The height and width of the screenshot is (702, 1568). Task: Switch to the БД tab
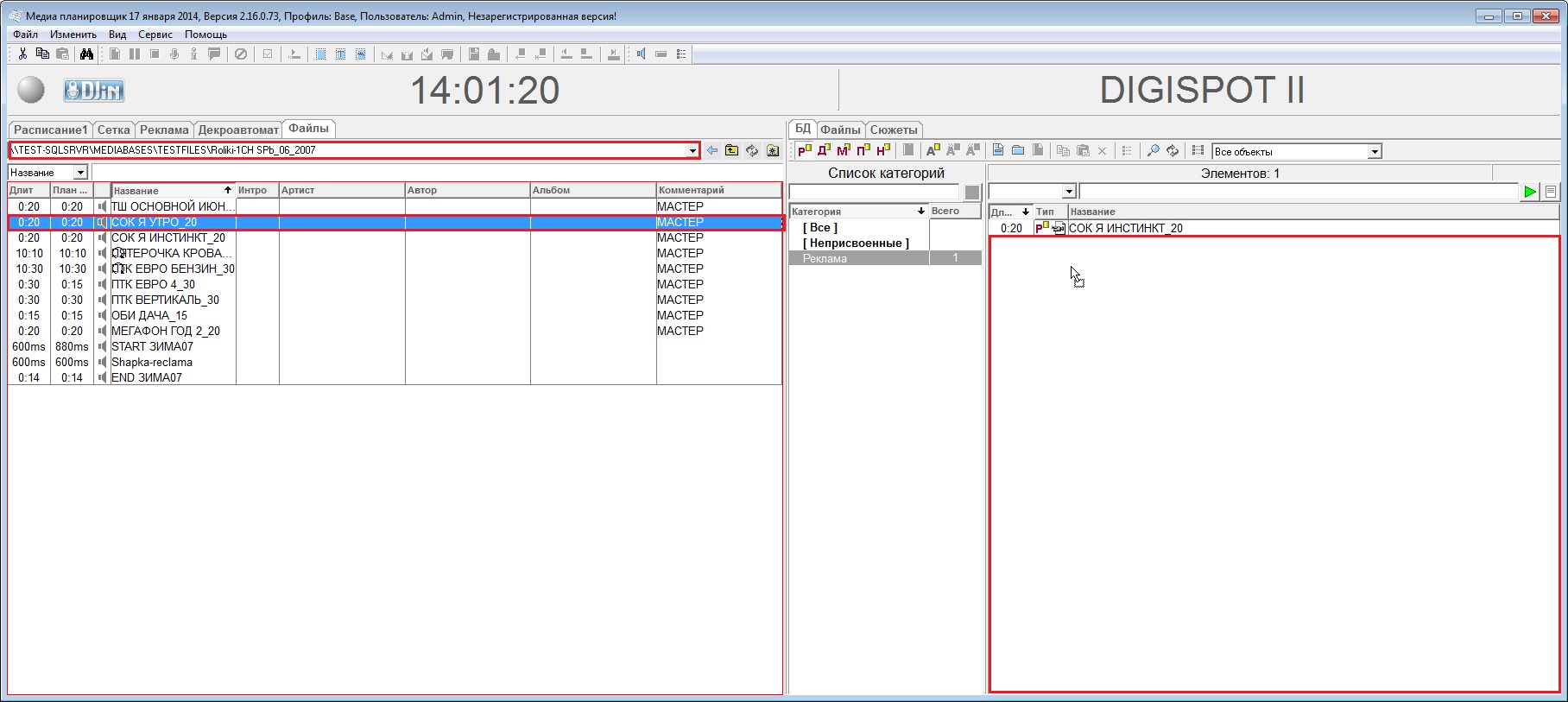[x=803, y=129]
